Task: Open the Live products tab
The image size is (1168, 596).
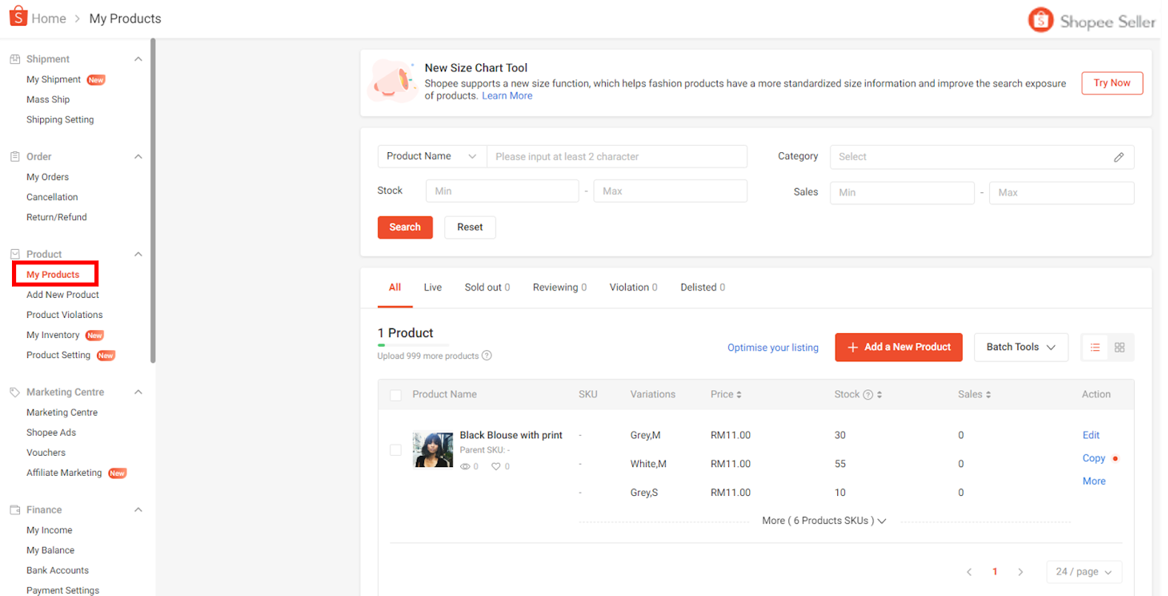Action: tap(432, 287)
